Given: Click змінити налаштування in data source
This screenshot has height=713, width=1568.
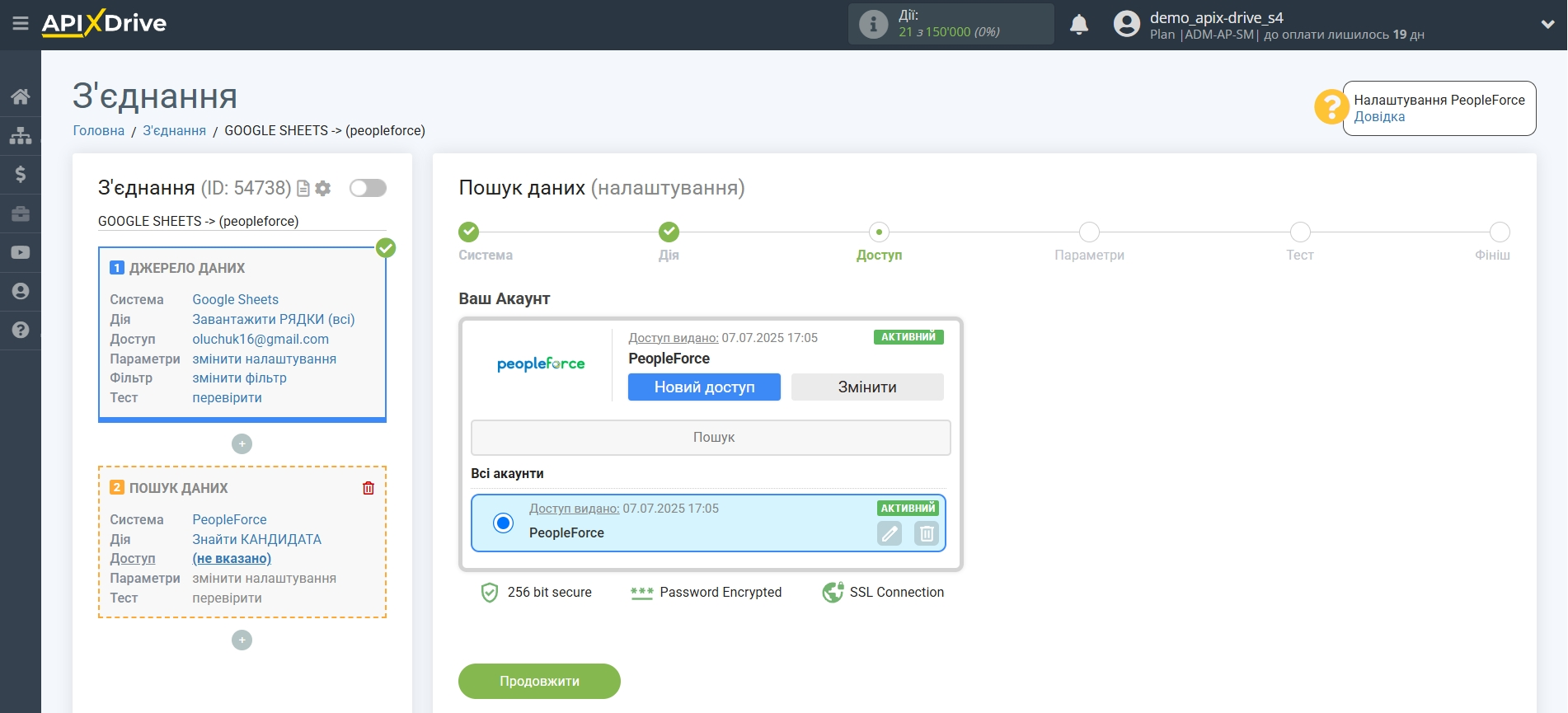Looking at the screenshot, I should coord(264,359).
